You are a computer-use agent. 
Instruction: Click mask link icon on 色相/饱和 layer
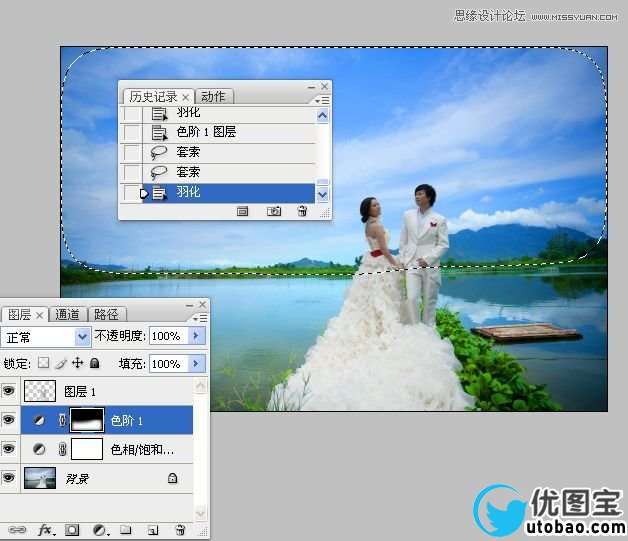(62, 449)
